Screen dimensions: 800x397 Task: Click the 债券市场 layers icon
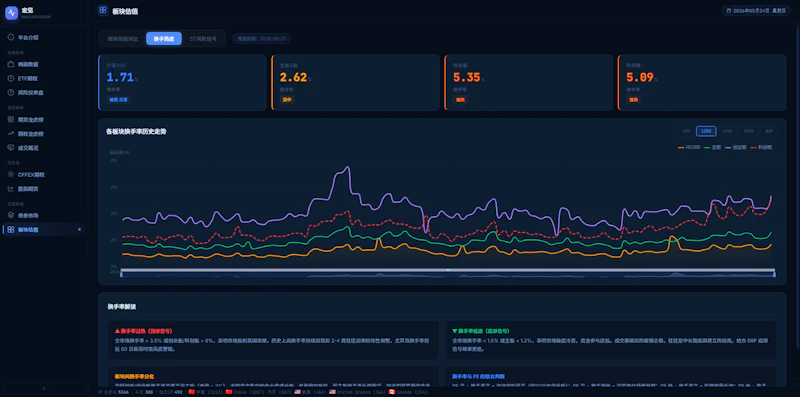[x=11, y=215]
